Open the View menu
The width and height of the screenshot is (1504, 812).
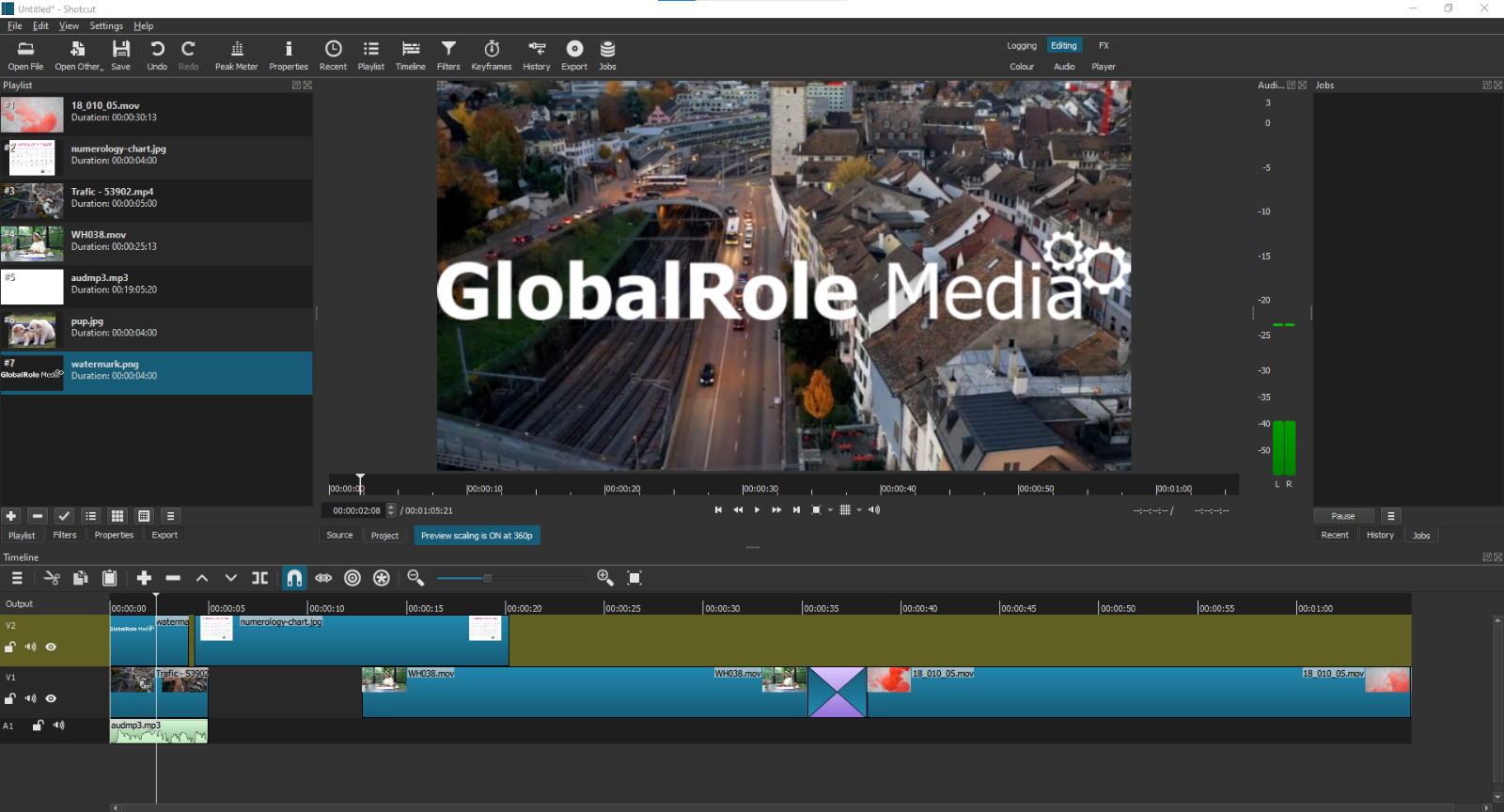pos(70,26)
